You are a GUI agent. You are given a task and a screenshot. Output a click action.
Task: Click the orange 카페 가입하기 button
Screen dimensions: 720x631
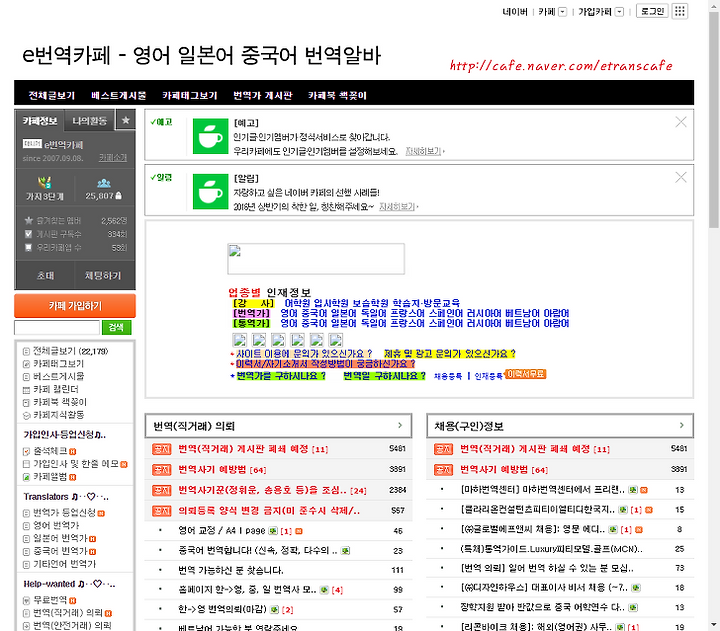tap(75, 306)
